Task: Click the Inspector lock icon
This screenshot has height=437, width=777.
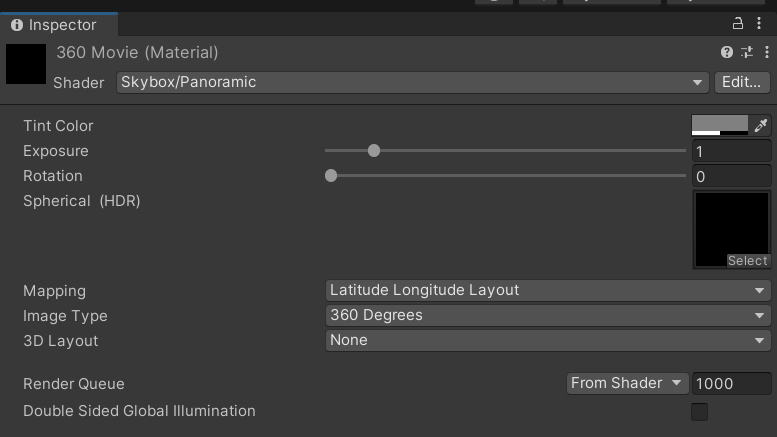Action: (x=739, y=24)
